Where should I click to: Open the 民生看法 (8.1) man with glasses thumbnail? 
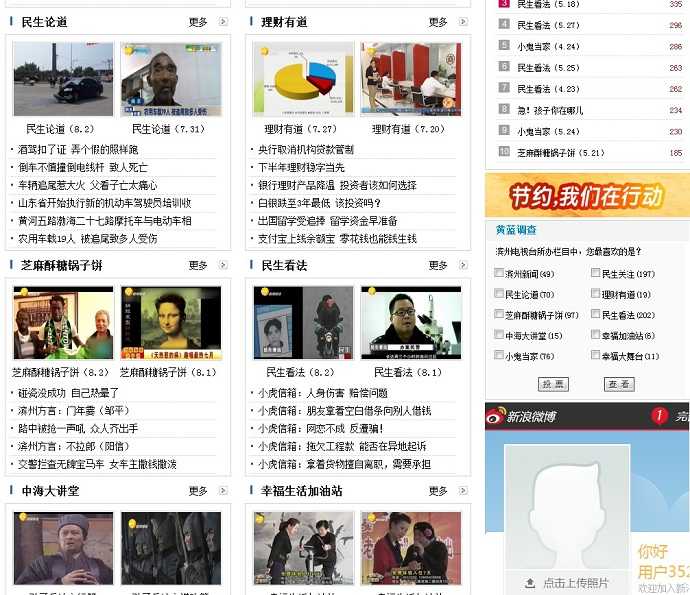[411, 323]
